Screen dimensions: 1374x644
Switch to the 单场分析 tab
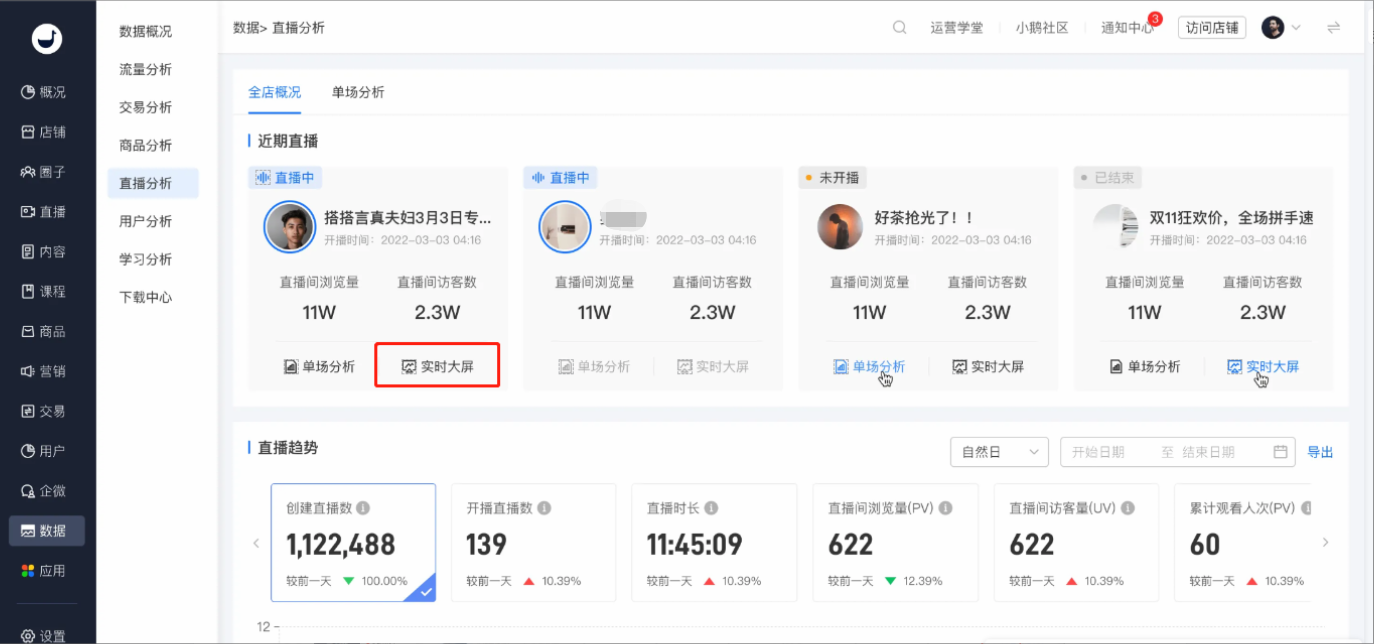click(358, 92)
